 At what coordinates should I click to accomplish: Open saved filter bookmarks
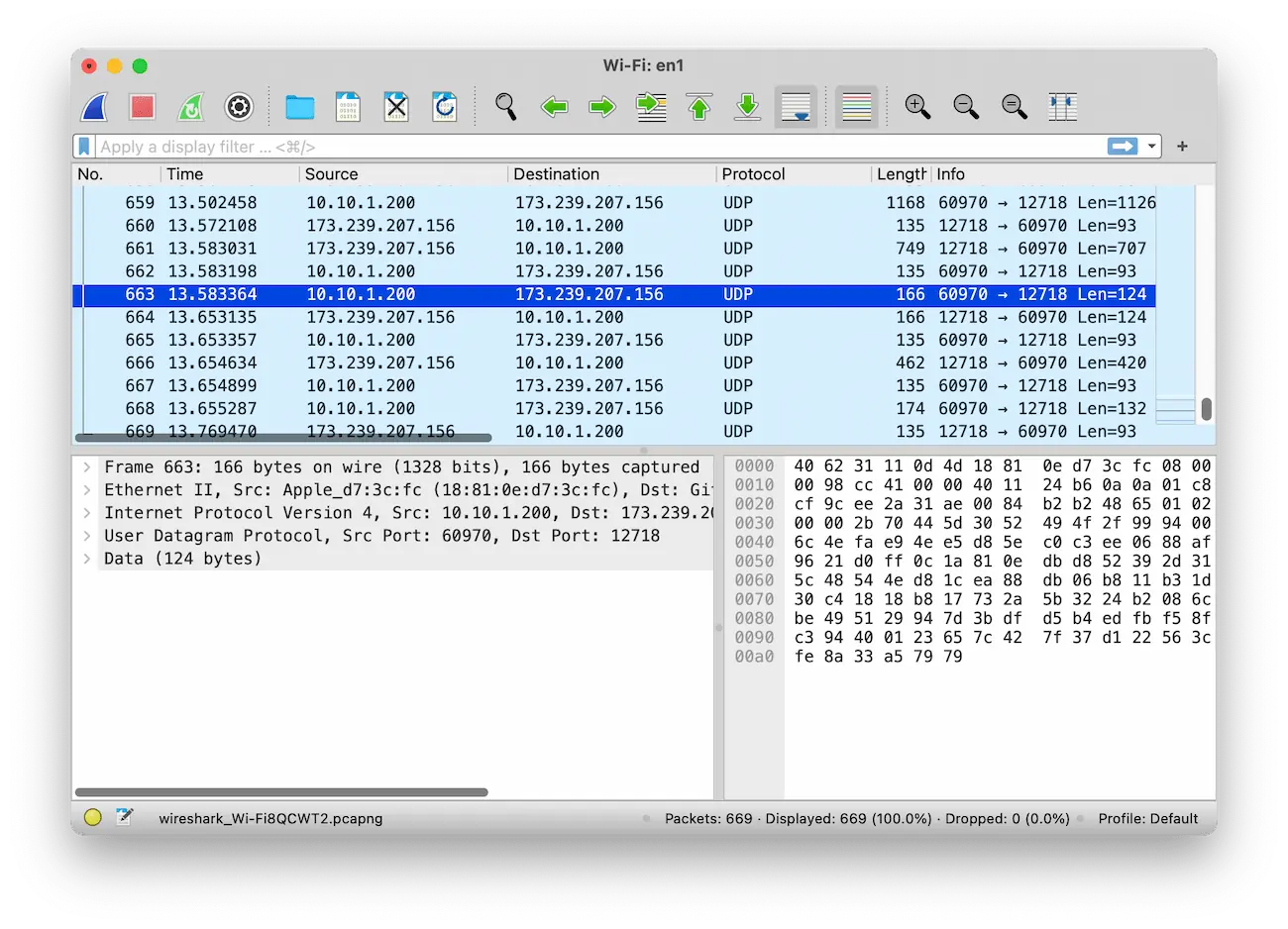[x=83, y=146]
